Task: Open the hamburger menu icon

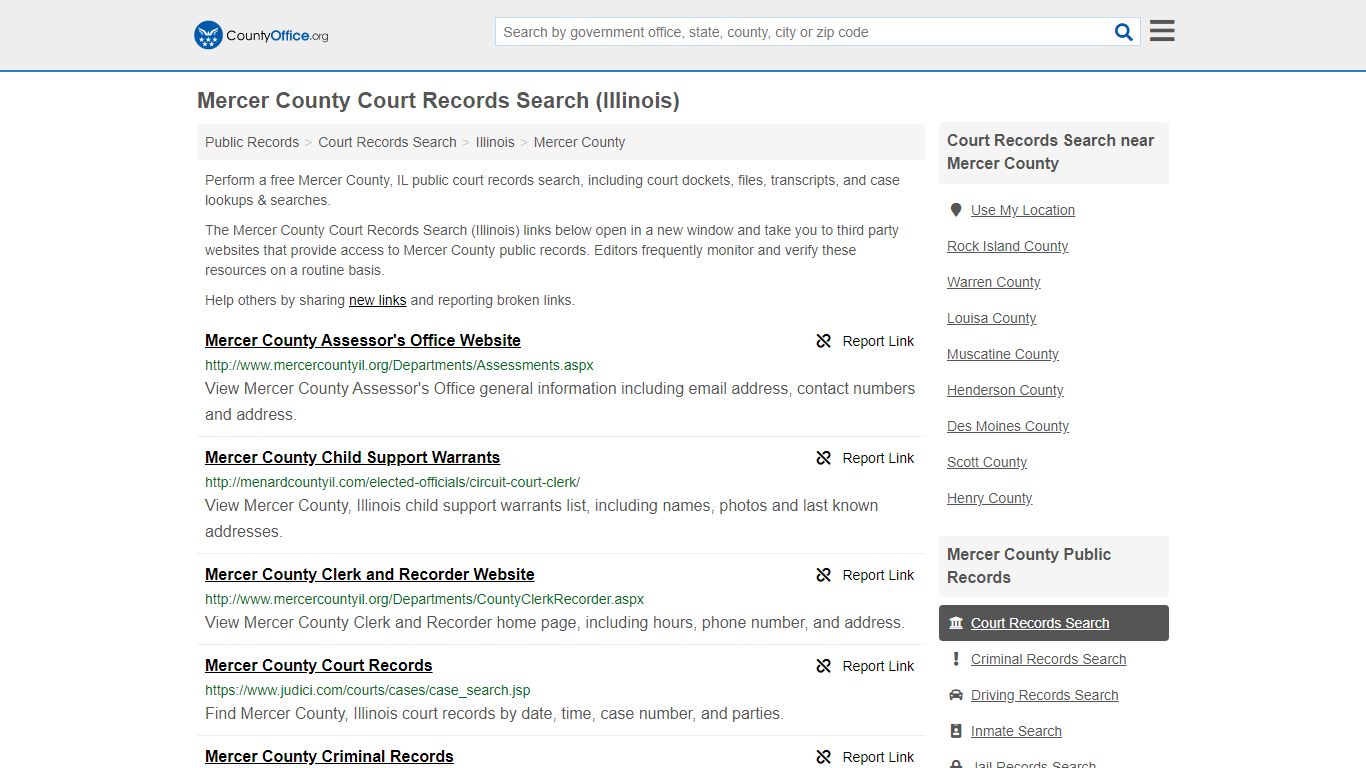Action: [x=1162, y=31]
